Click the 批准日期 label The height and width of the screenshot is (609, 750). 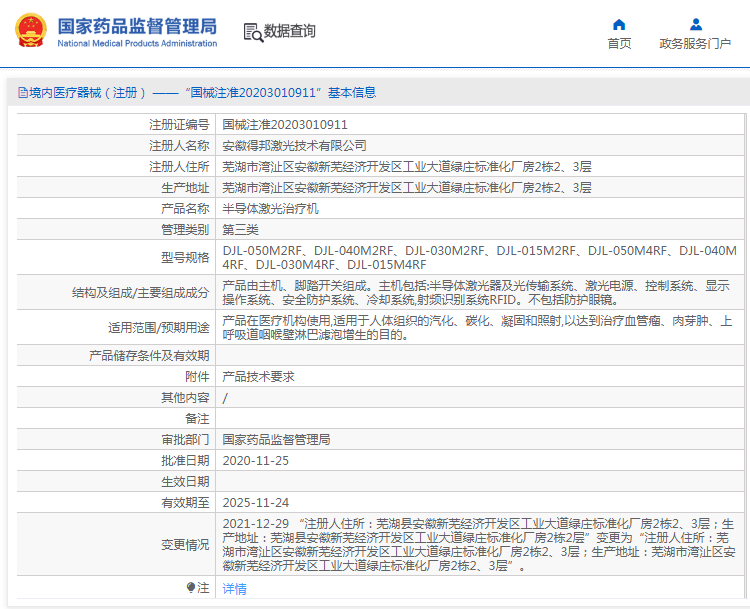185,461
